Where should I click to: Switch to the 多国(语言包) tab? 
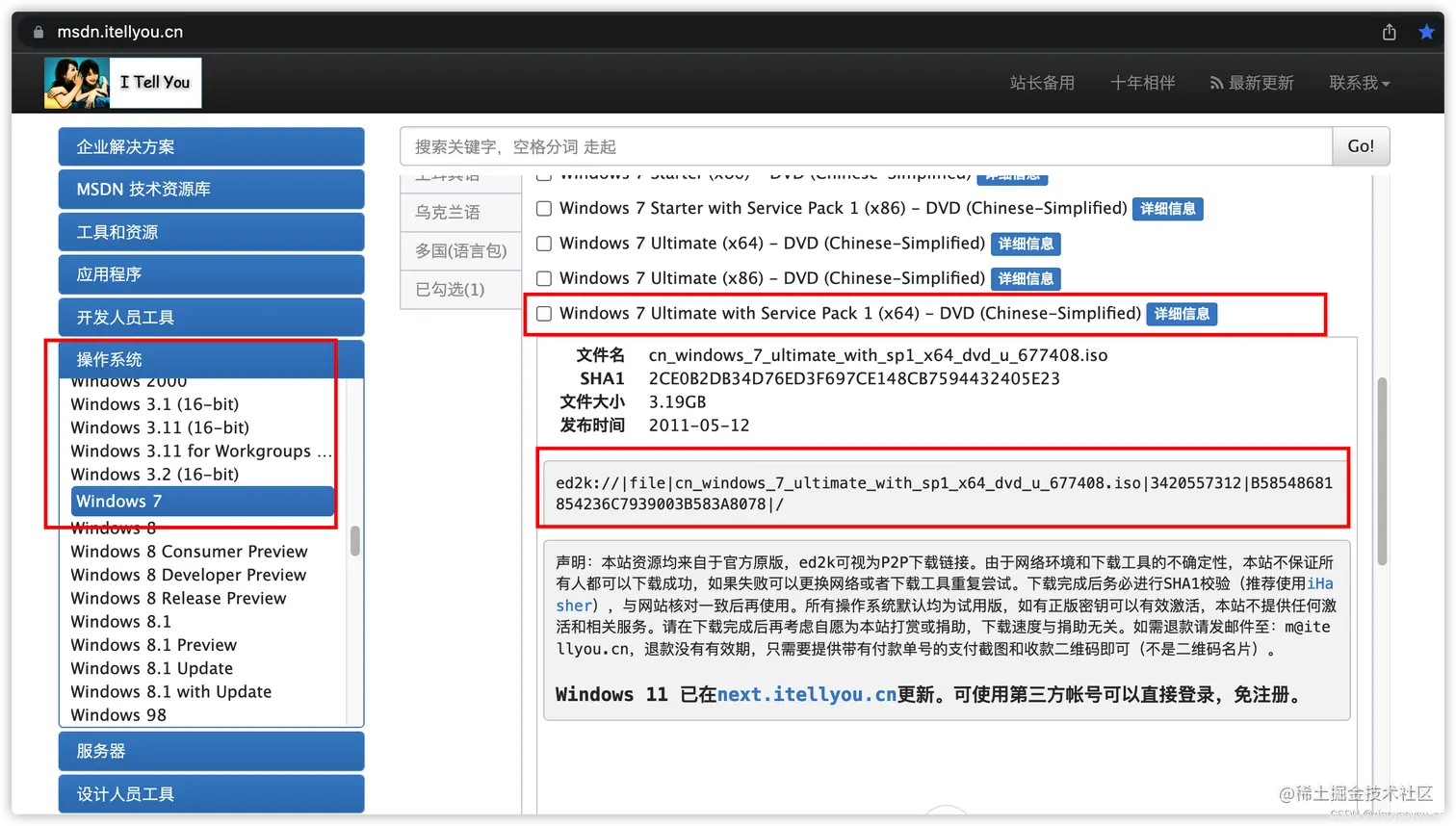[x=461, y=251]
